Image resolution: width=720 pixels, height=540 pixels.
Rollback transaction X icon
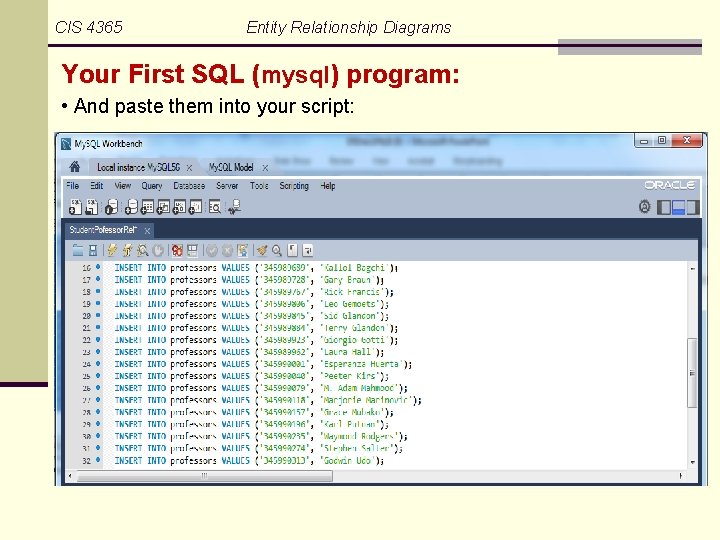click(227, 250)
